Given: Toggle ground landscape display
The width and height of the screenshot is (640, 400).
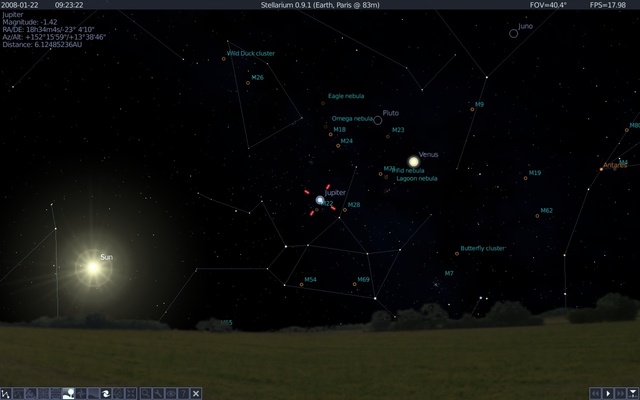Looking at the screenshot, I should tap(68, 393).
